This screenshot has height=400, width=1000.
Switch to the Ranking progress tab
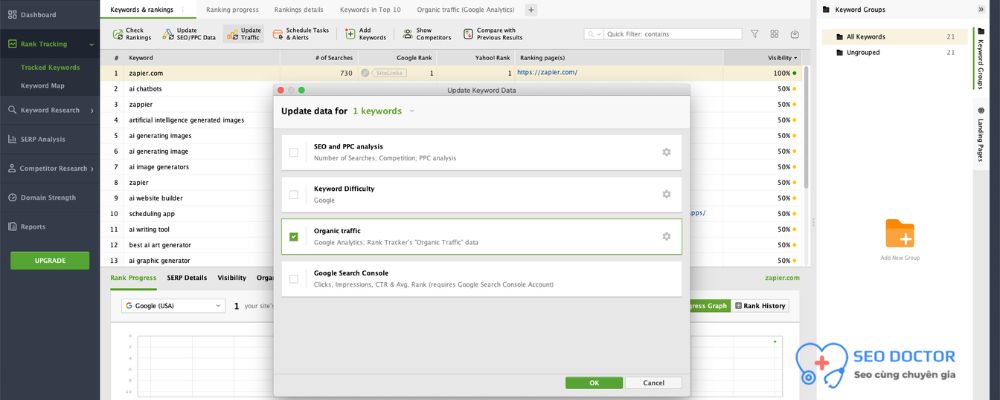[x=232, y=9]
